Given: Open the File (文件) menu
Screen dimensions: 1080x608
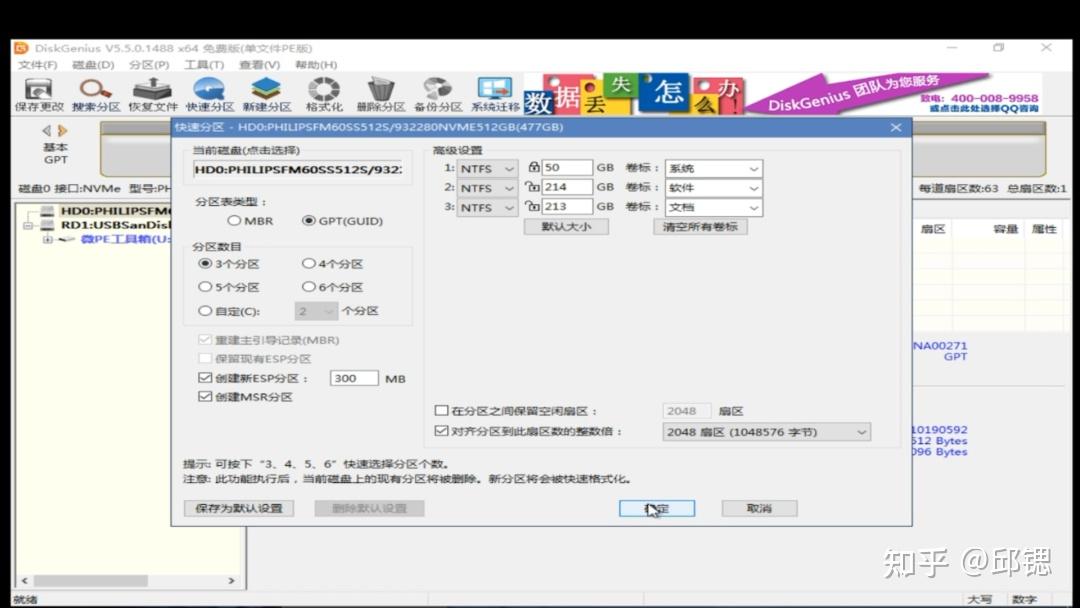Looking at the screenshot, I should click(x=37, y=65).
